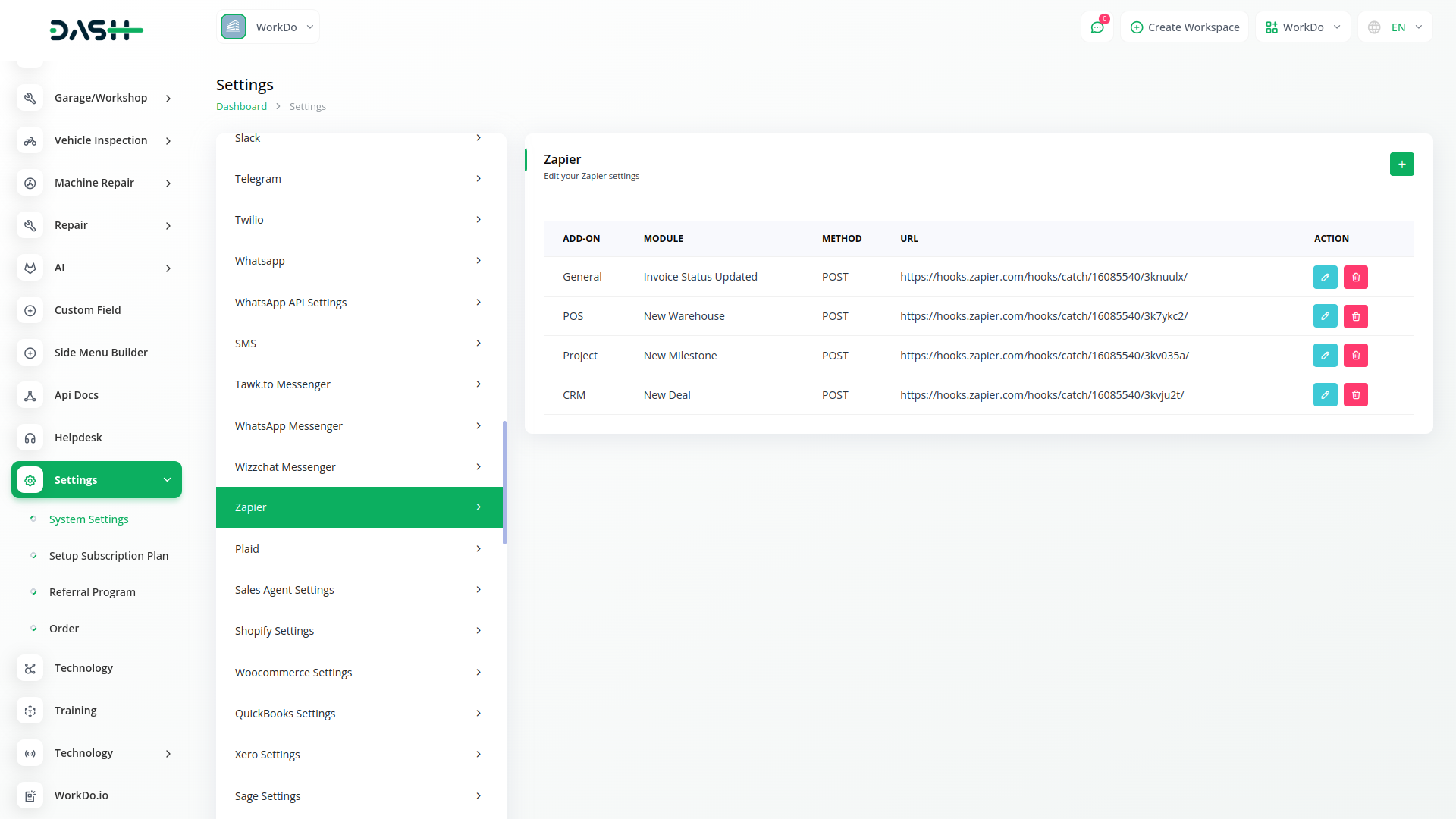Click the AI sidebar icon
The width and height of the screenshot is (1456, 819).
(x=30, y=268)
